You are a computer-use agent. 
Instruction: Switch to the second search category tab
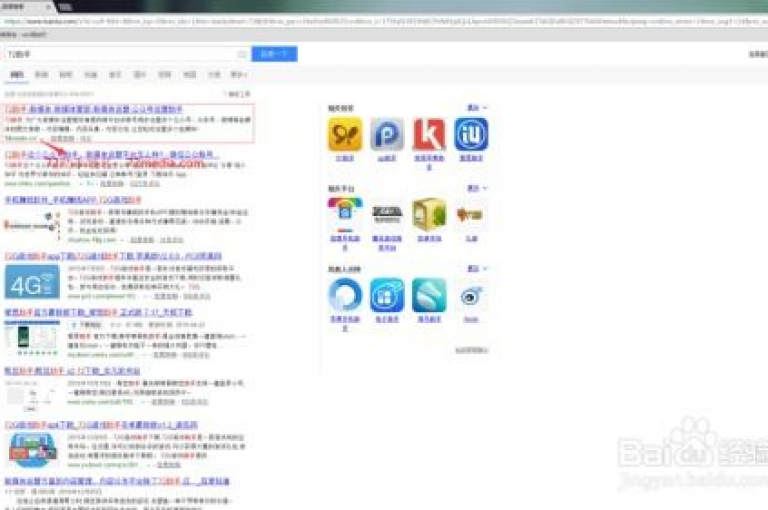tap(41, 74)
